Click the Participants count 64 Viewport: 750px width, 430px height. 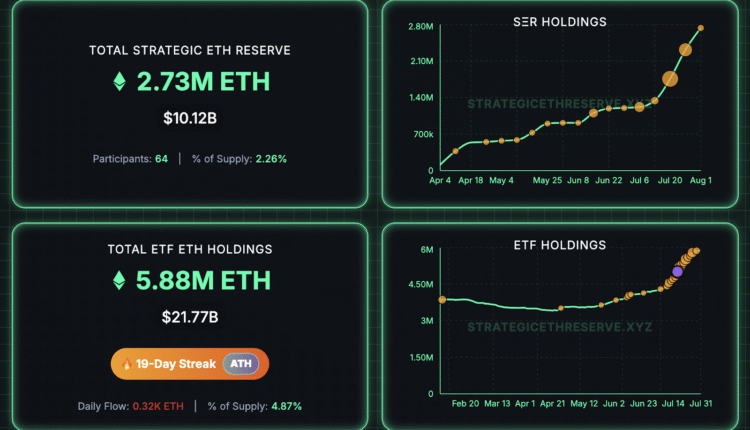[x=161, y=158]
